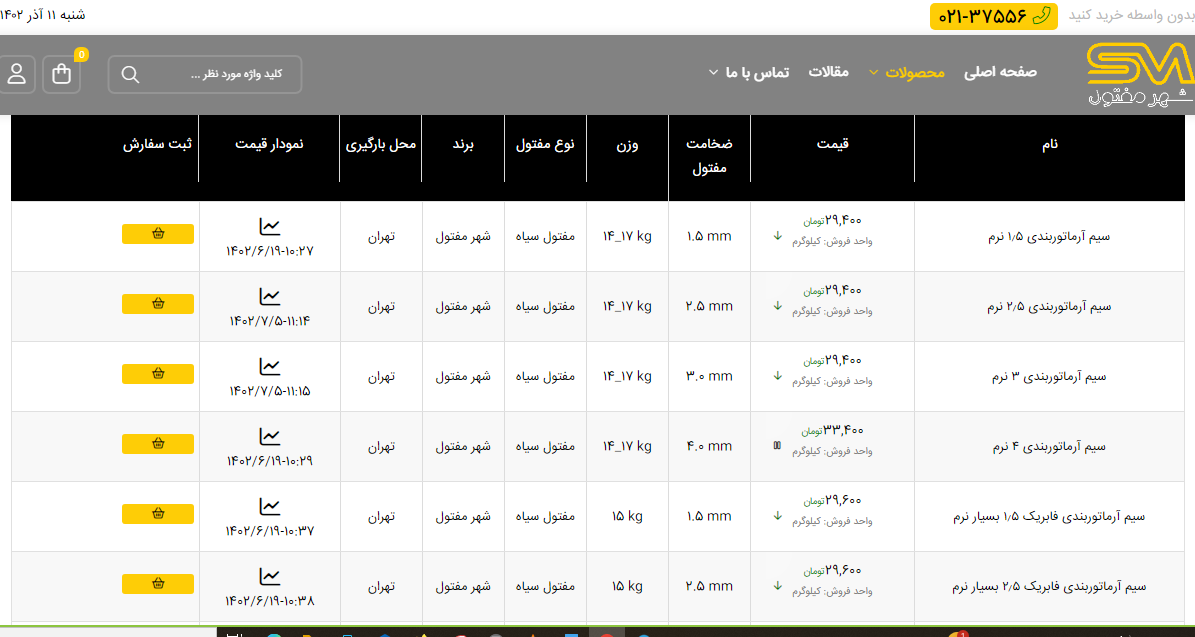Expand the تماس با ما dropdown
The width and height of the screenshot is (1195, 637).
point(749,73)
